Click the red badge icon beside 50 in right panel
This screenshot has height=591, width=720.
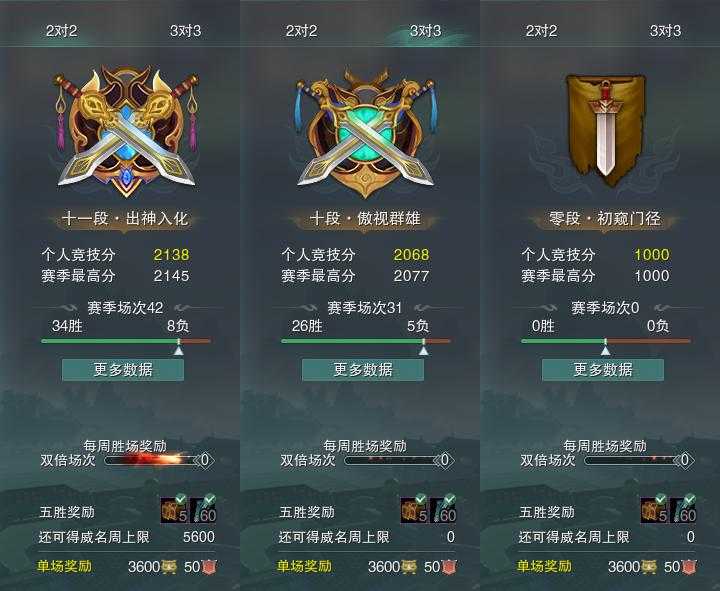click(689, 567)
